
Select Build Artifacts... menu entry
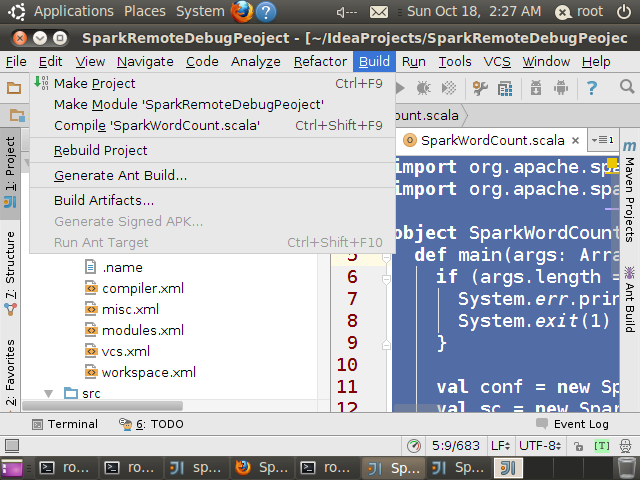[212, 200]
